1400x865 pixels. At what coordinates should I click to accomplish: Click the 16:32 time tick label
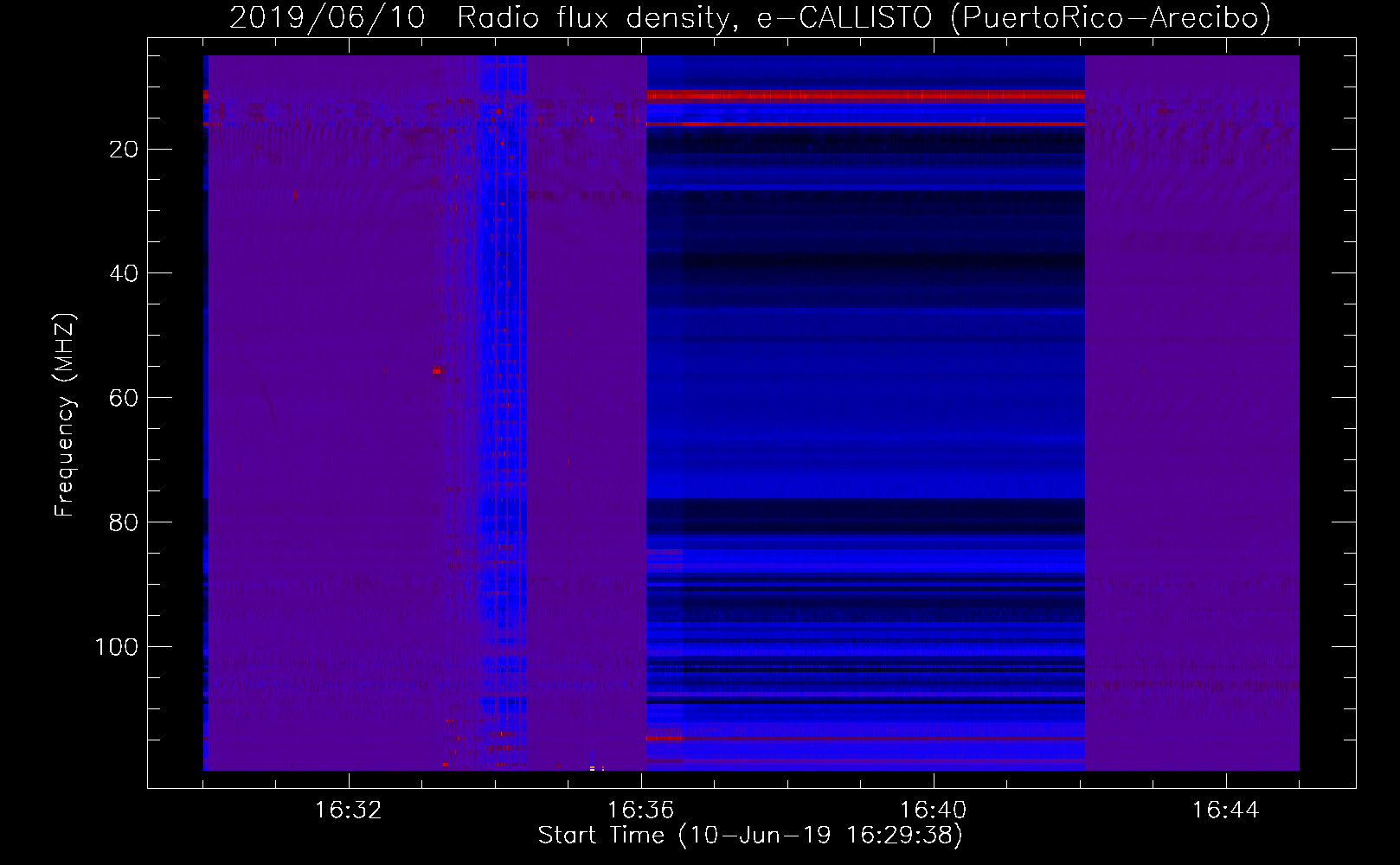click(x=349, y=811)
